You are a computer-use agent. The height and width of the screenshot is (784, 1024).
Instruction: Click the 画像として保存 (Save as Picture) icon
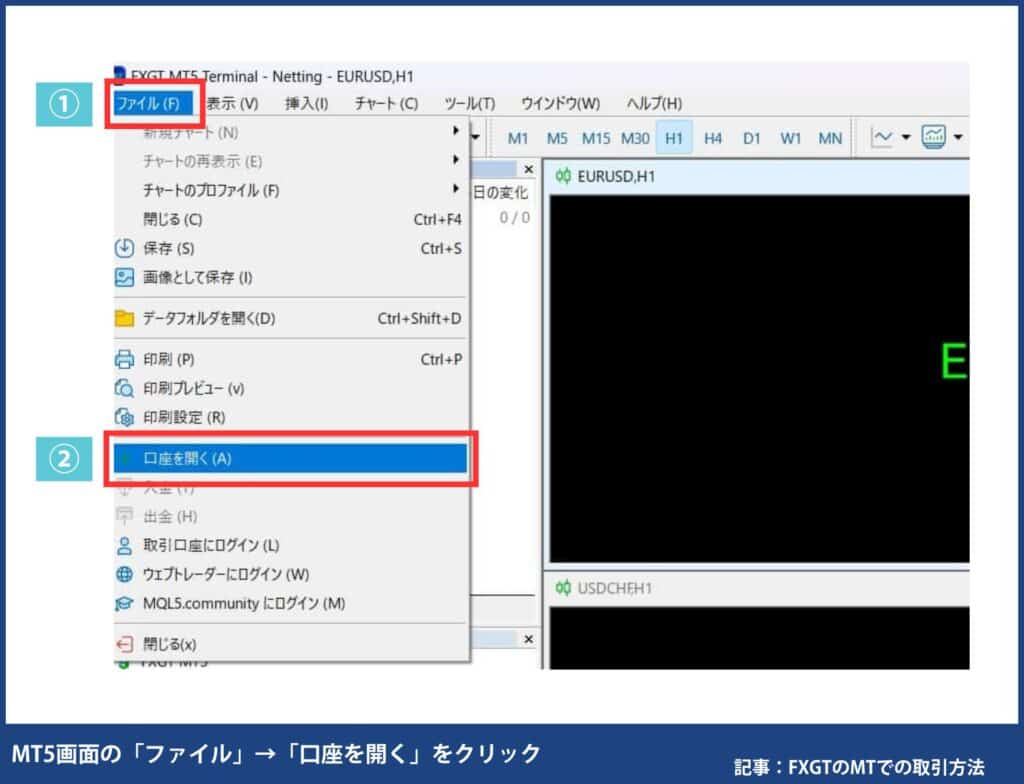pyautogui.click(x=125, y=274)
